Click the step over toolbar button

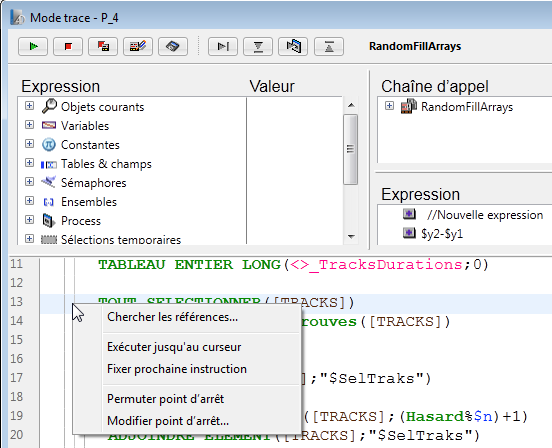coord(223,46)
